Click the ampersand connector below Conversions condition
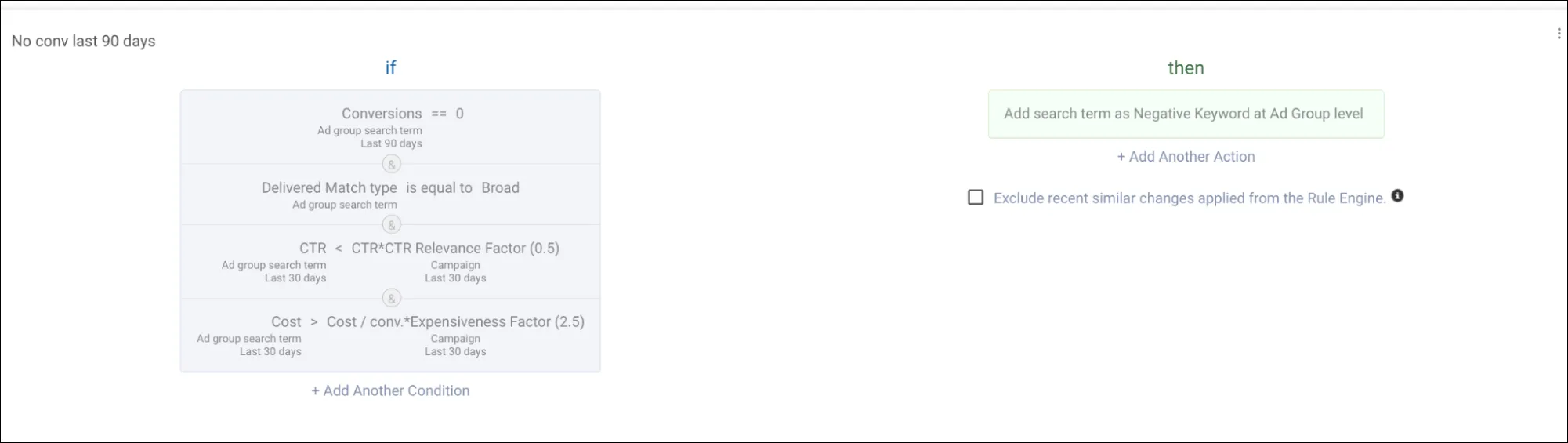This screenshot has width=1568, height=443. click(391, 164)
